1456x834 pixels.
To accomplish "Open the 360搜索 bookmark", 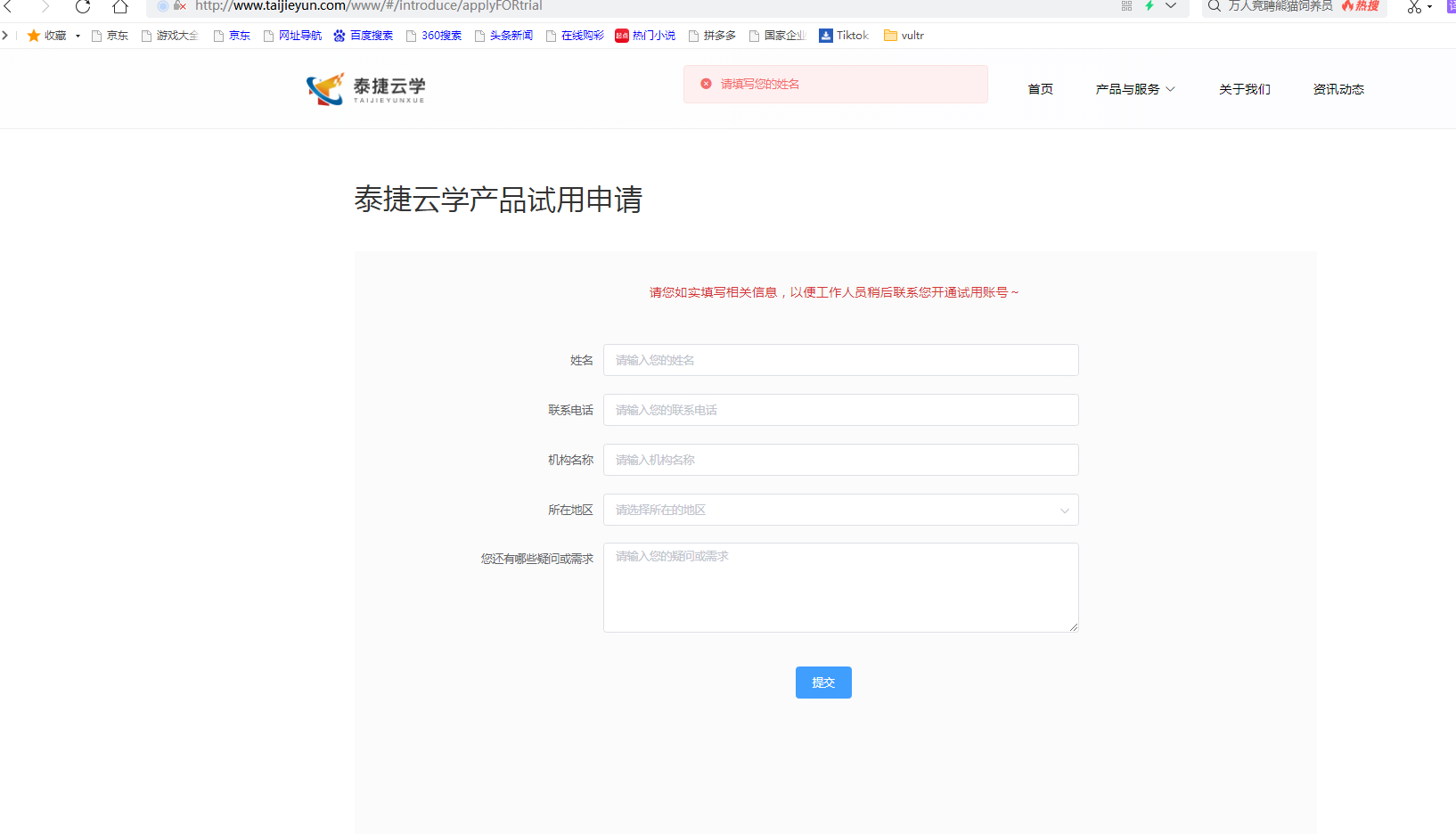I will point(434,36).
